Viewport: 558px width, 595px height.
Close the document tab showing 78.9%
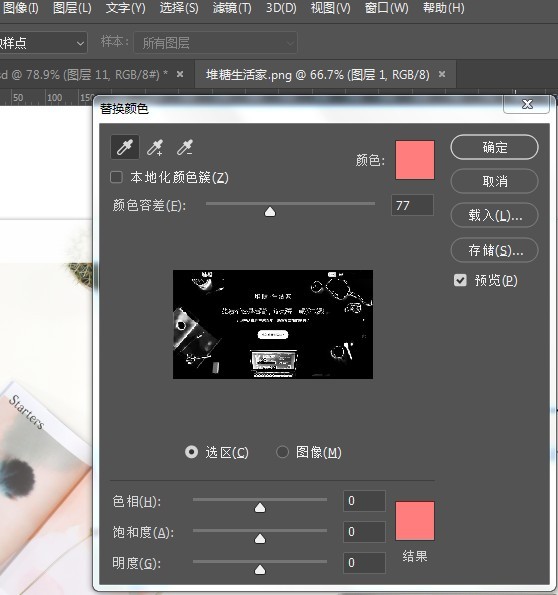pyautogui.click(x=180, y=74)
